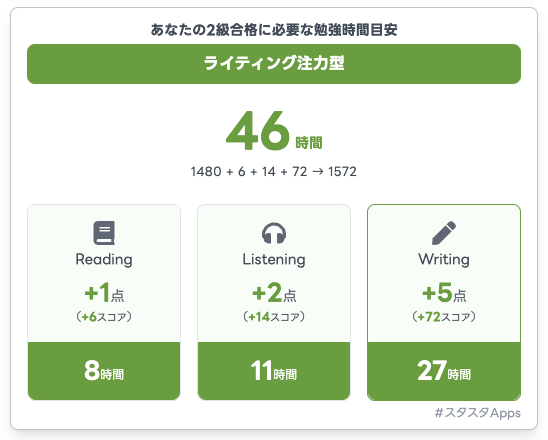
Task: Select the Reading card label
Action: [x=104, y=260]
